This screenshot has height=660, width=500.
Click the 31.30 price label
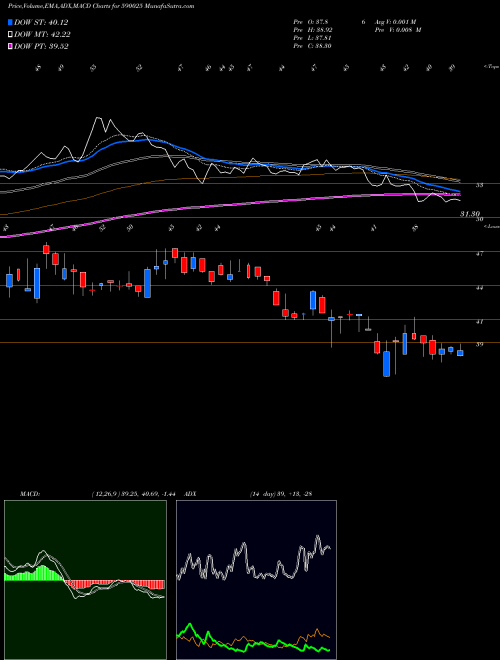(470, 214)
